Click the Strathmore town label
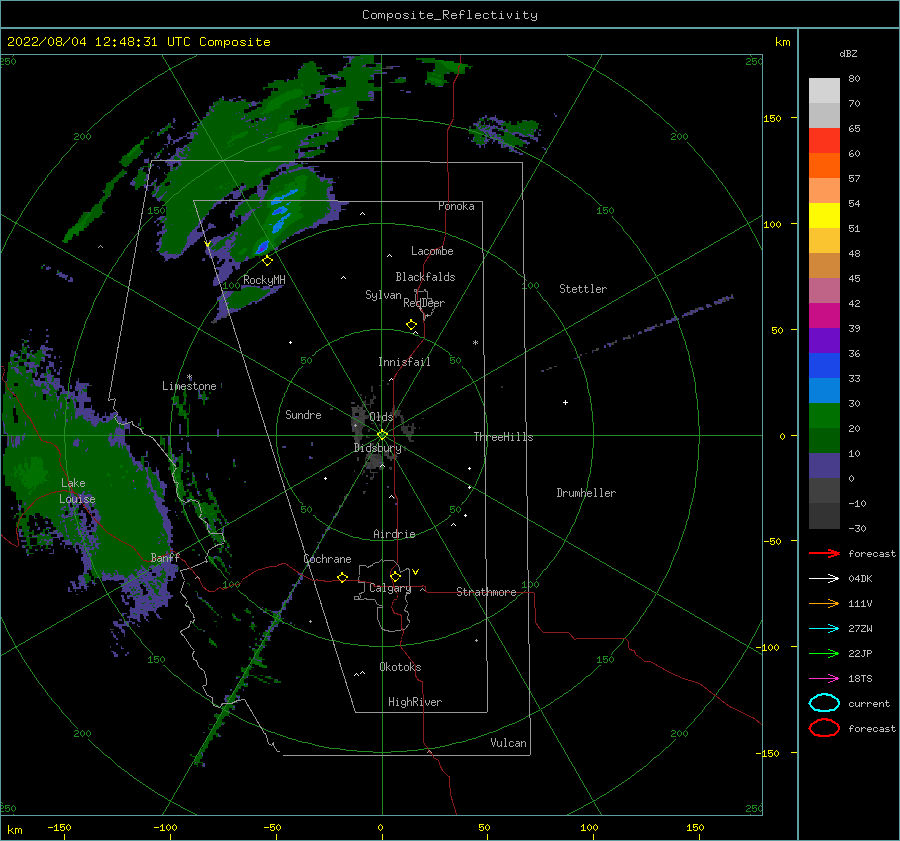Image resolution: width=900 pixels, height=841 pixels. (x=486, y=592)
